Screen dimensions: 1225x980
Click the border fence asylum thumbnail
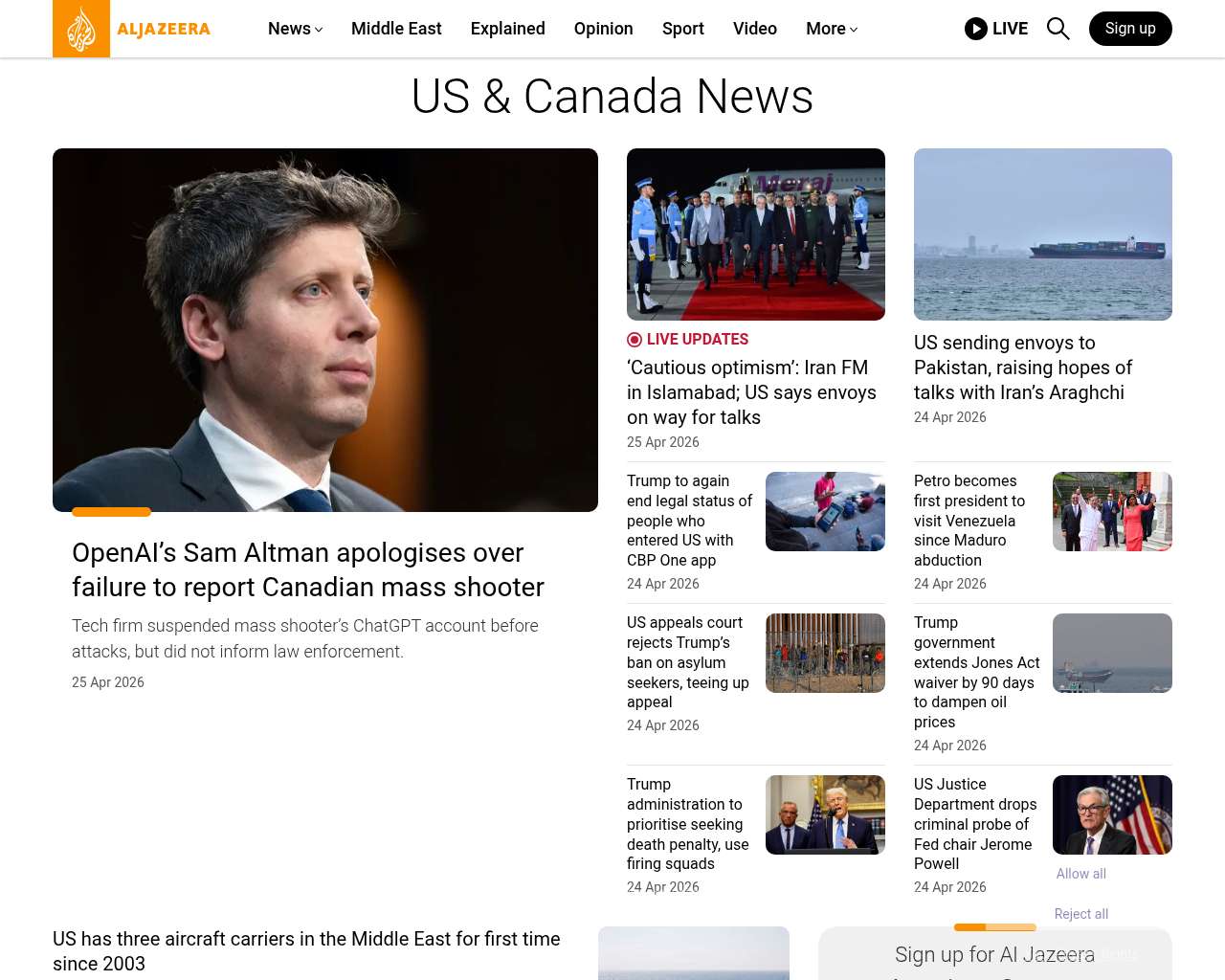point(825,653)
